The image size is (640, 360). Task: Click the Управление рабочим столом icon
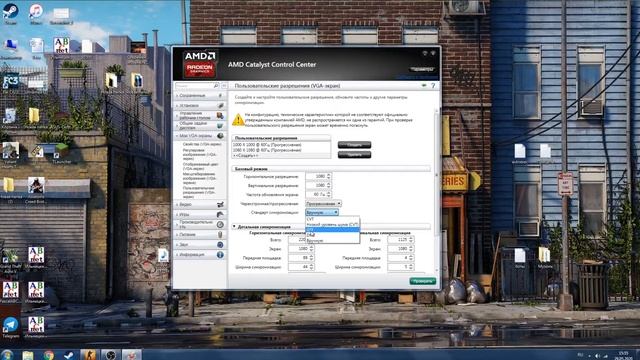pyautogui.click(x=220, y=116)
